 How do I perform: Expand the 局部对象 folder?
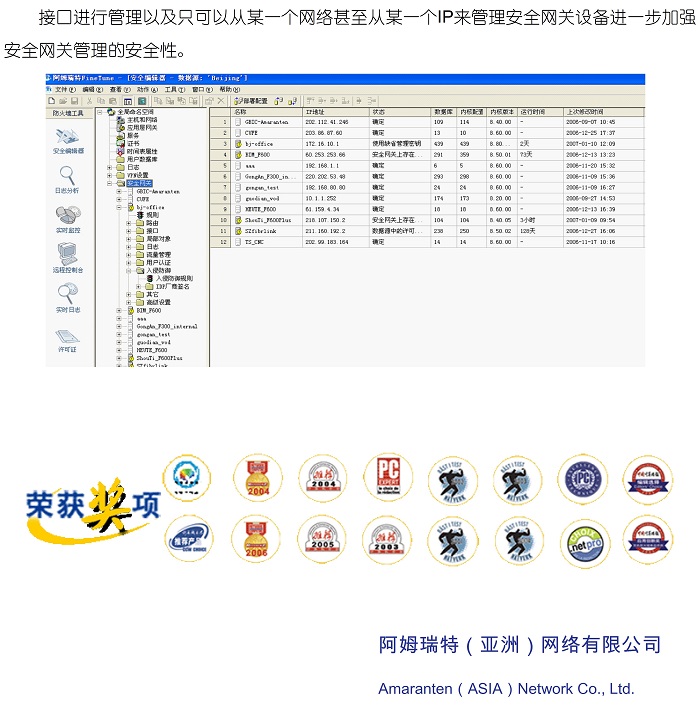[x=129, y=239]
